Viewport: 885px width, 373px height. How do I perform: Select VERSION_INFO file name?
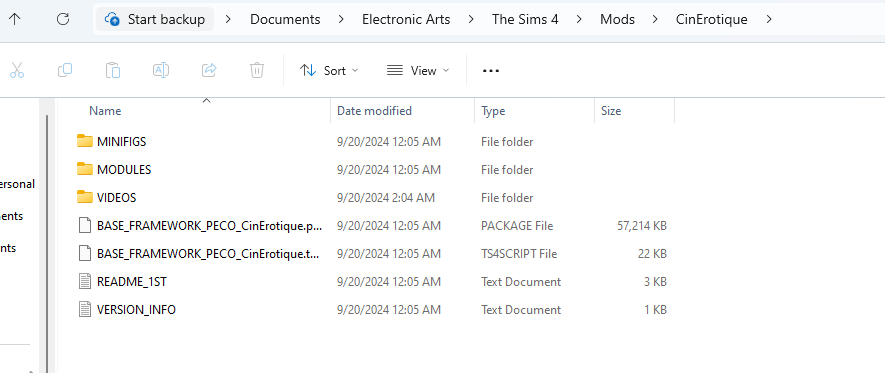pos(136,310)
